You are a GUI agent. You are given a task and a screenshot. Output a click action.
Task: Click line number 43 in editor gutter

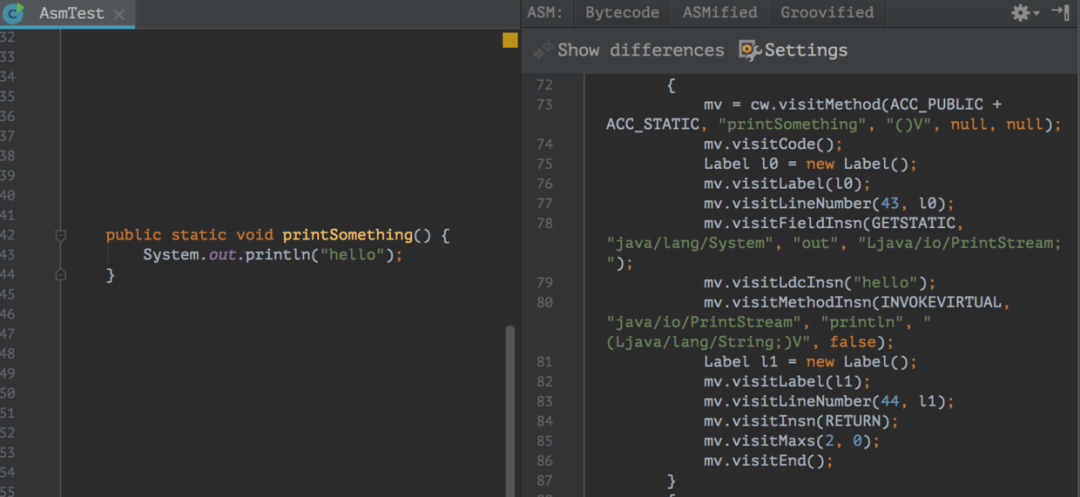[x=8, y=255]
